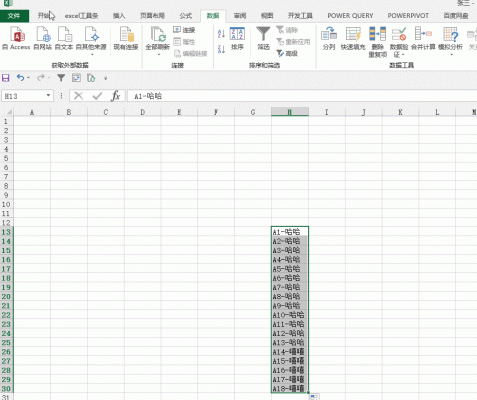This screenshot has height=400, width=477.
Task: Open Customize Quick Access Toolbar dropdown
Action: point(106,78)
